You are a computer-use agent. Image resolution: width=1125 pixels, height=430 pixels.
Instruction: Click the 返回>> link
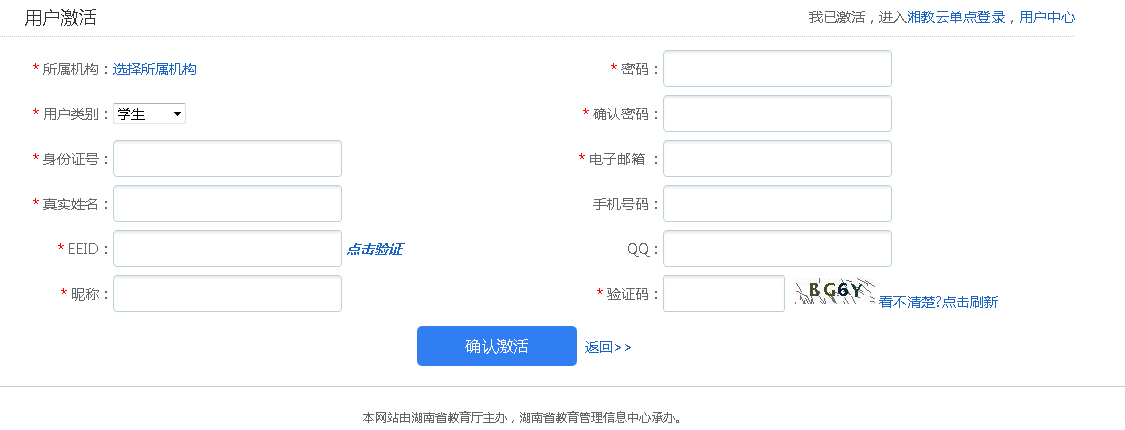(x=608, y=347)
